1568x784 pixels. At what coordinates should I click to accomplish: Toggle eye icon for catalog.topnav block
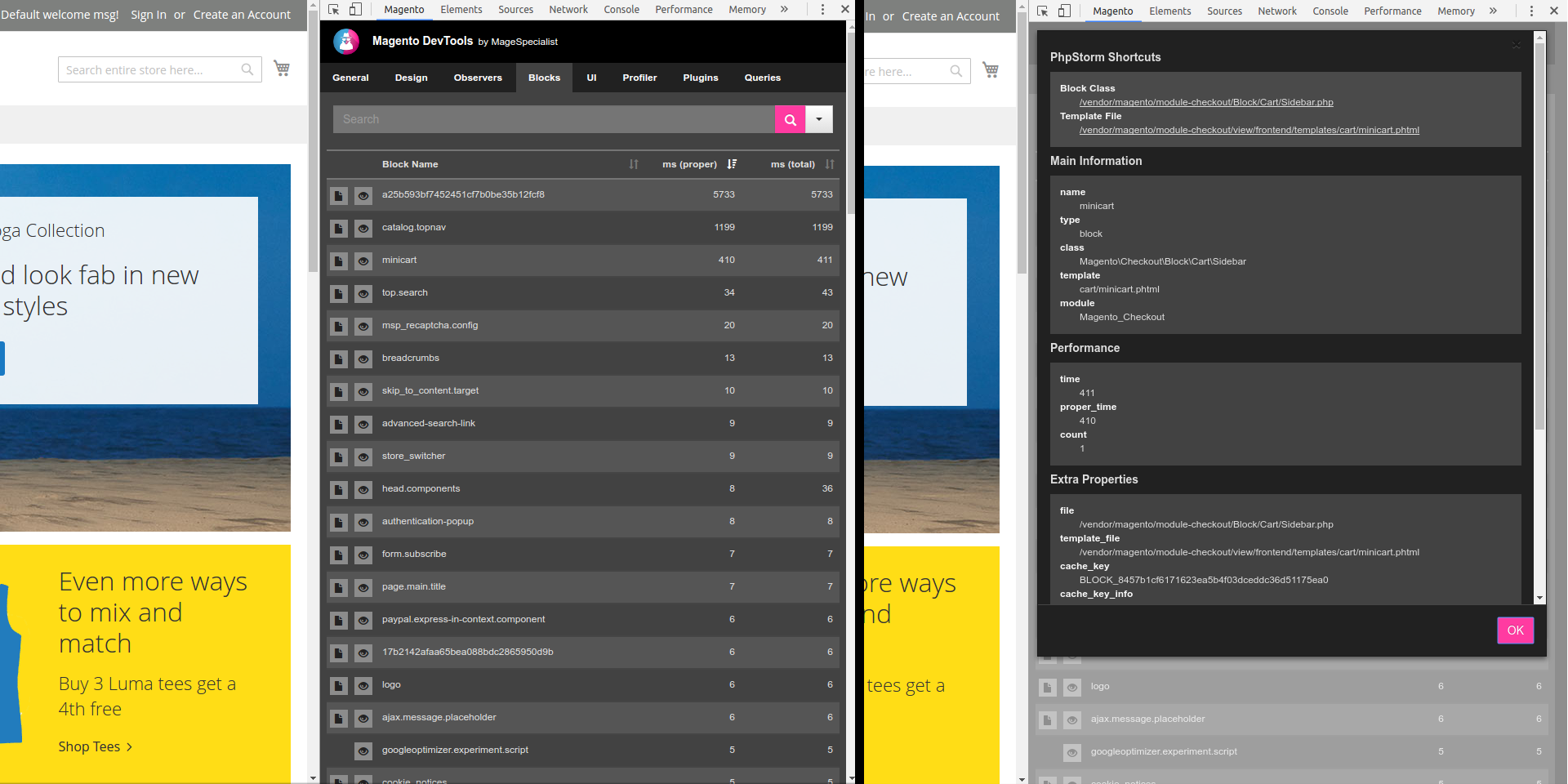(x=363, y=228)
